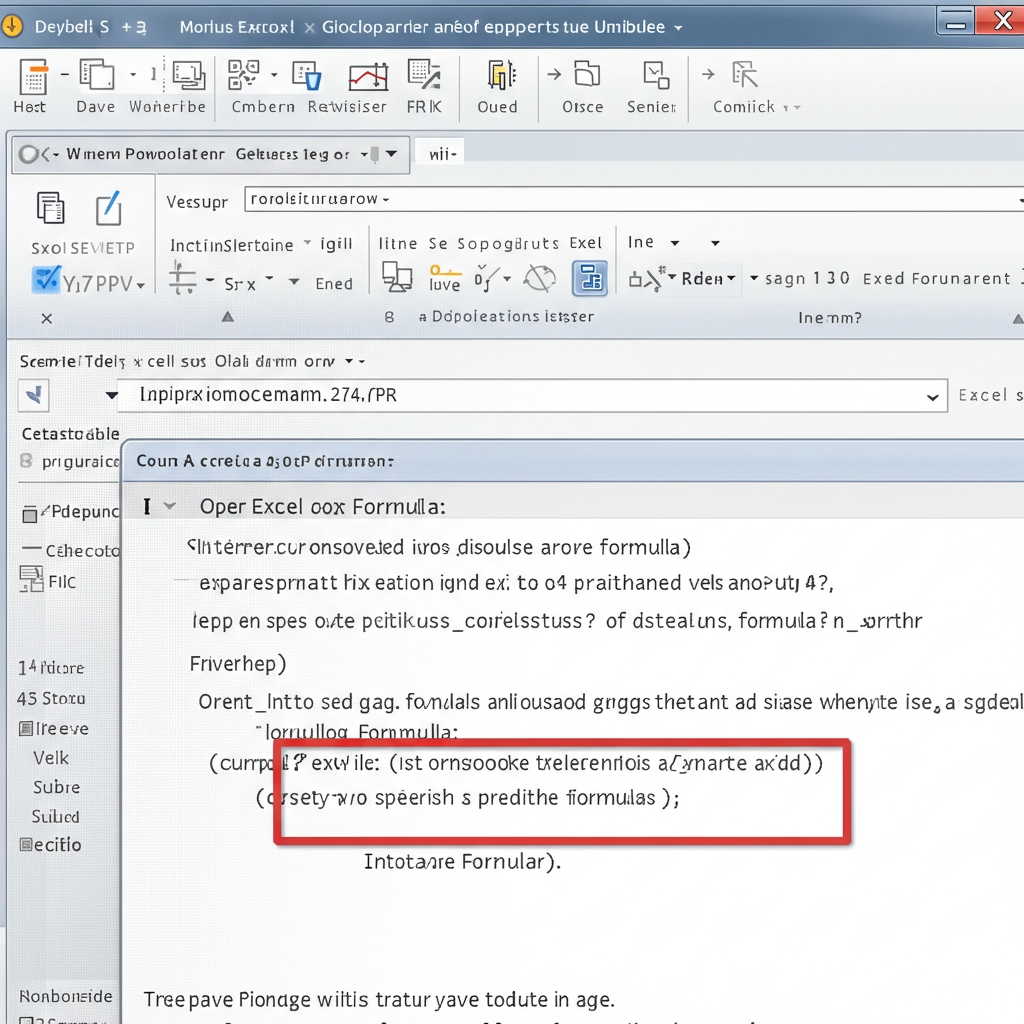
Task: Click the Senier pages icon
Action: click(x=656, y=75)
